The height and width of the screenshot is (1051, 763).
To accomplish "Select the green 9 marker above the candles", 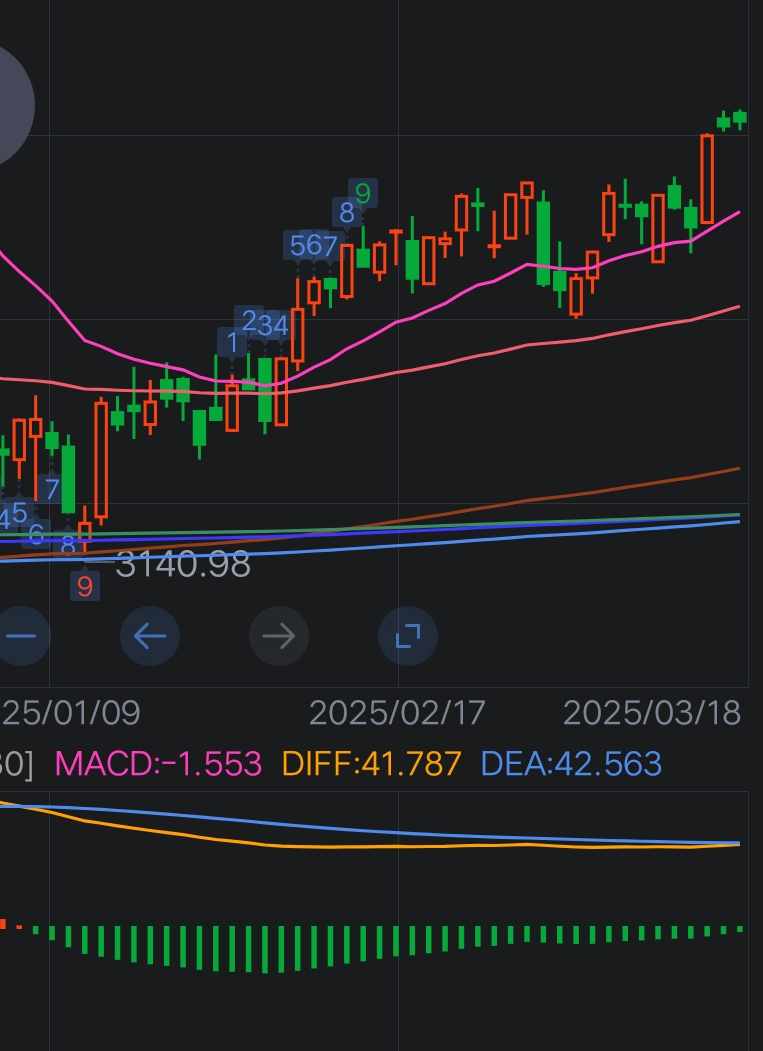I will [x=363, y=194].
